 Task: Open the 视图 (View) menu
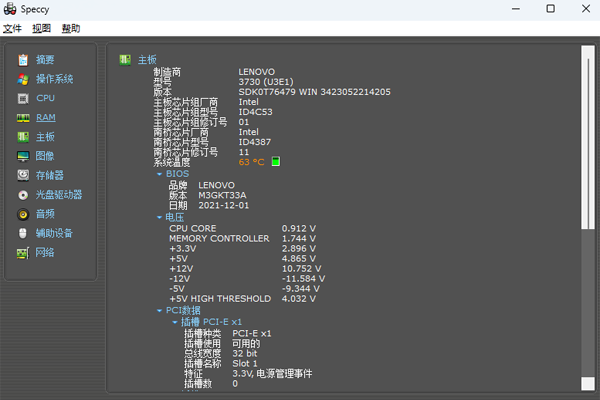41,28
